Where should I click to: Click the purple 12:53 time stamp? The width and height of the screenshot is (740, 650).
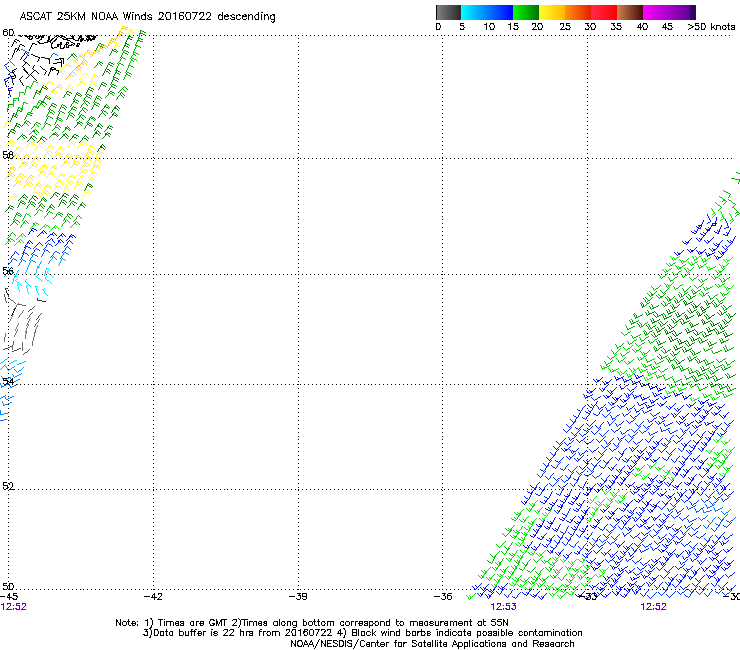click(x=503, y=607)
